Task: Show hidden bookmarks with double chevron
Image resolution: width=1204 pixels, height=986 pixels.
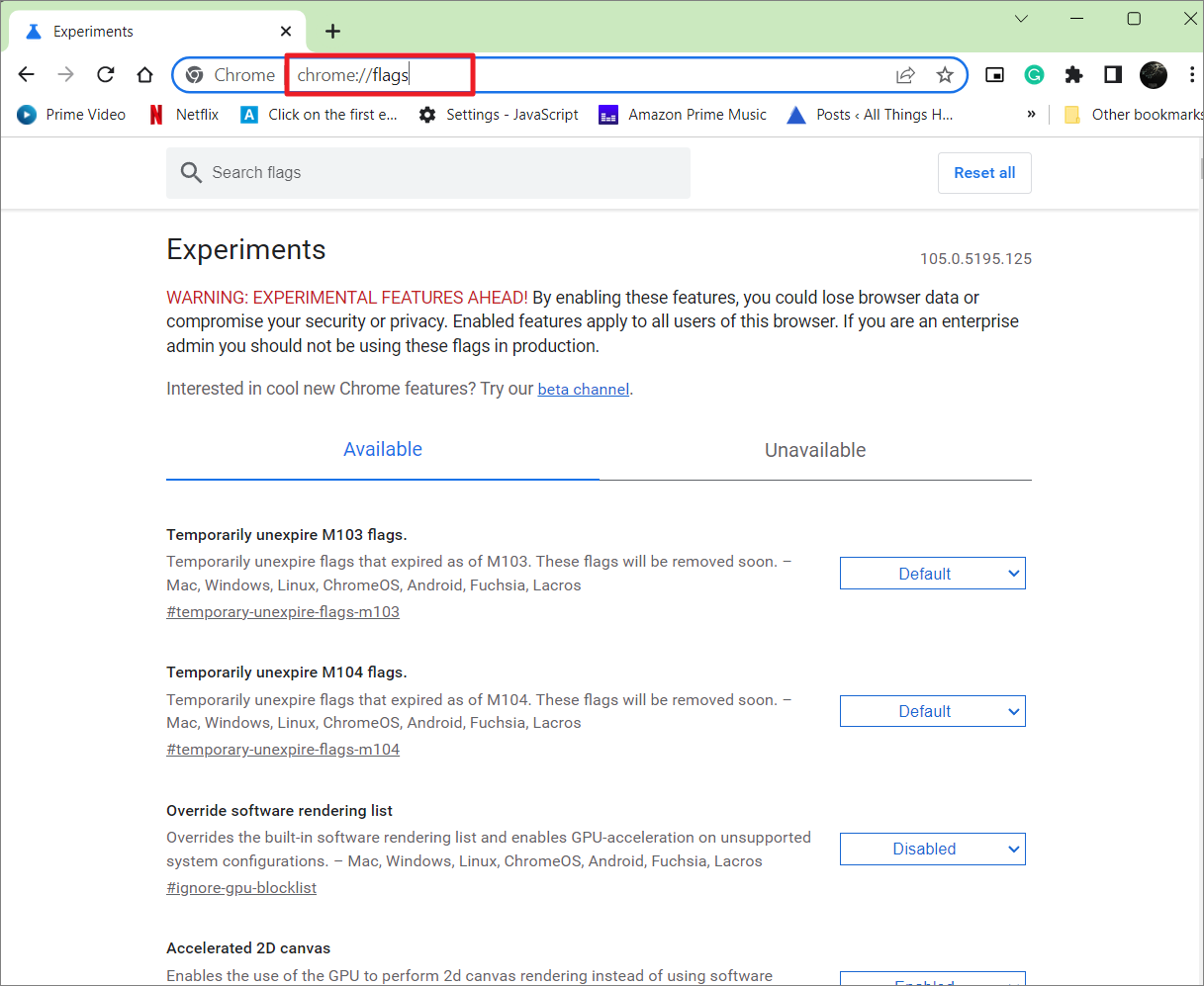Action: (1031, 115)
